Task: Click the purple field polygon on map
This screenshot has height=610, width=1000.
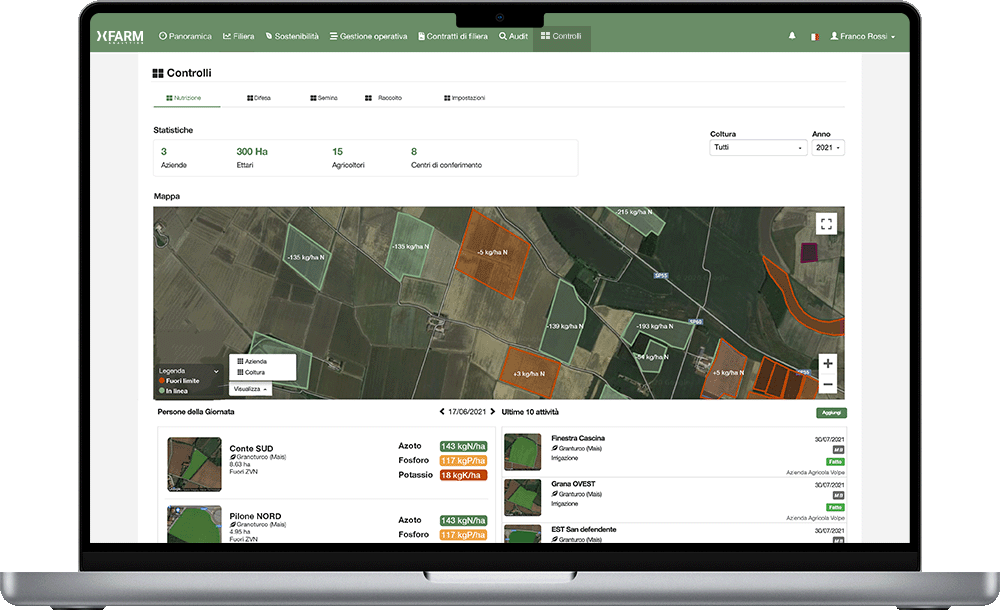Action: click(809, 253)
